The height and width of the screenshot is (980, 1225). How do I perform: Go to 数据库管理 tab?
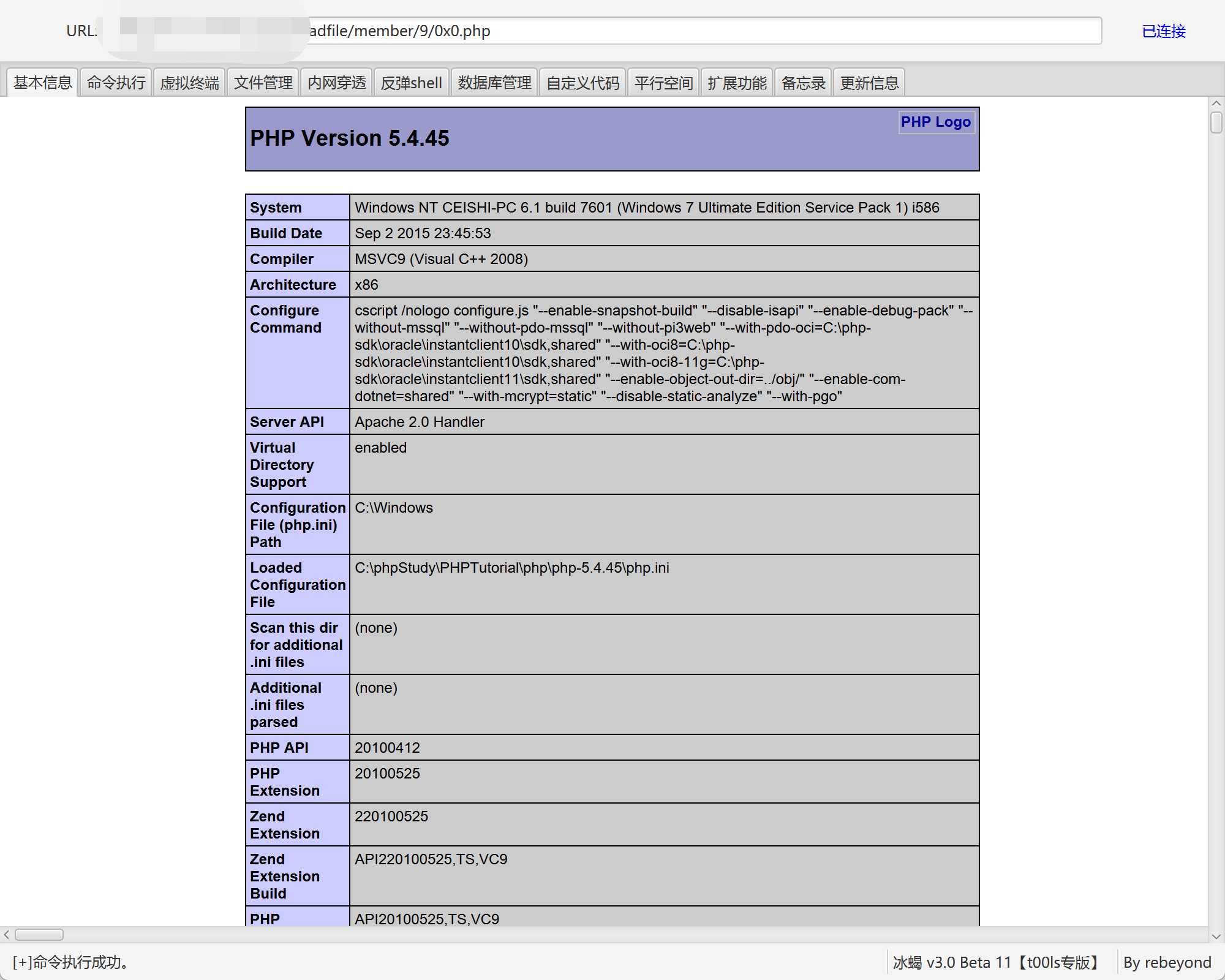(494, 83)
